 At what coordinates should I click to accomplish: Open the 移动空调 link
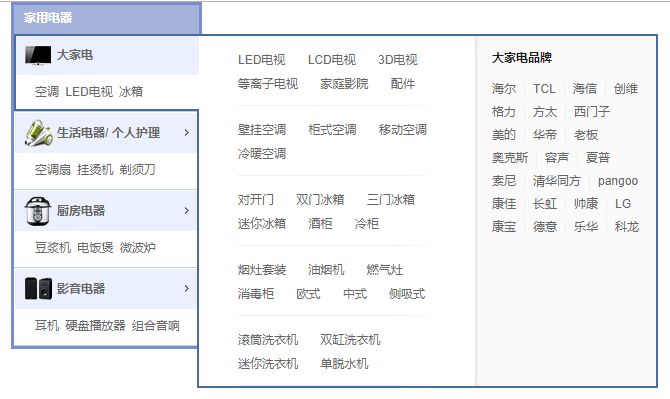click(x=403, y=130)
